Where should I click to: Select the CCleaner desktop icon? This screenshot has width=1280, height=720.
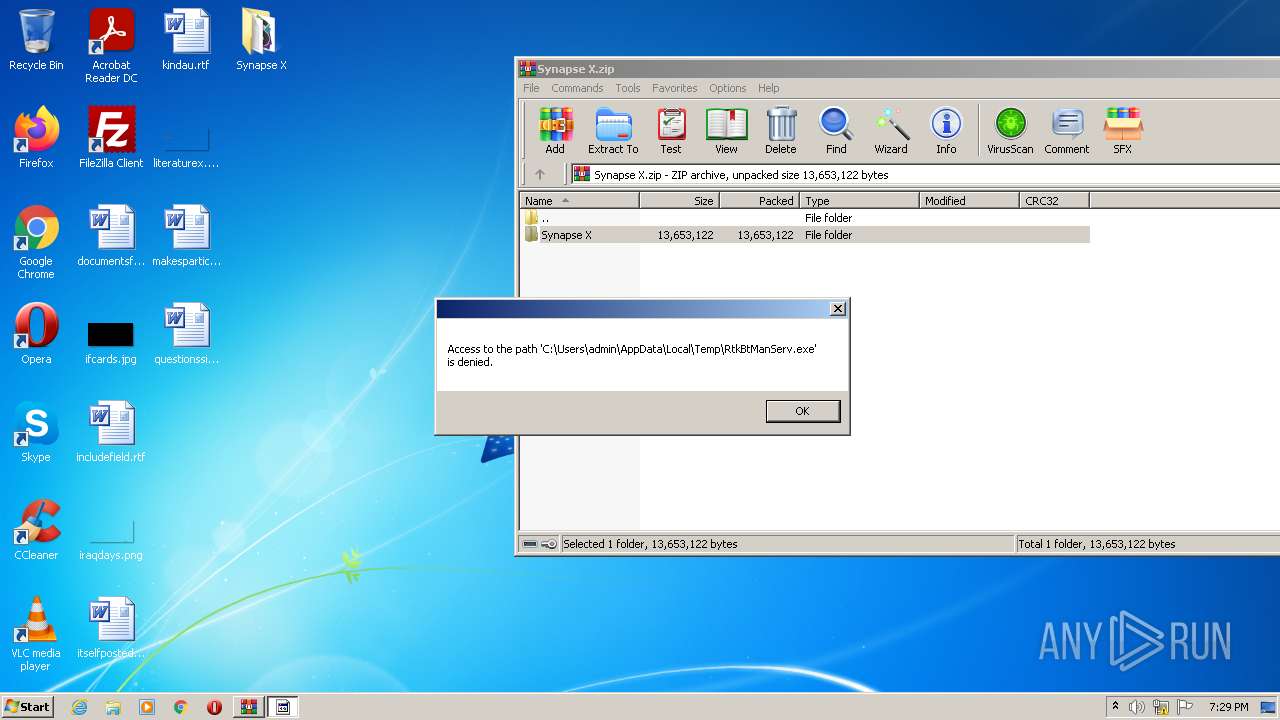pos(36,530)
